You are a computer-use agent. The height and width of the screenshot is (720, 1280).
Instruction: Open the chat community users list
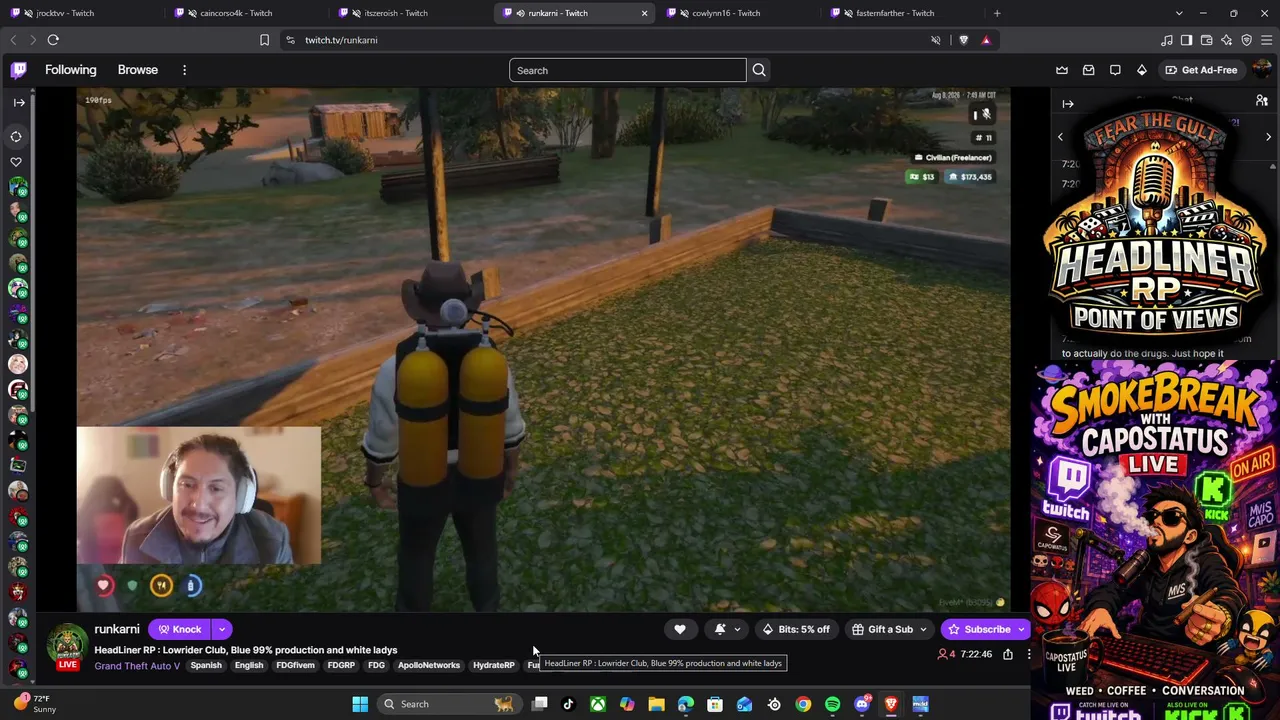tap(1262, 101)
